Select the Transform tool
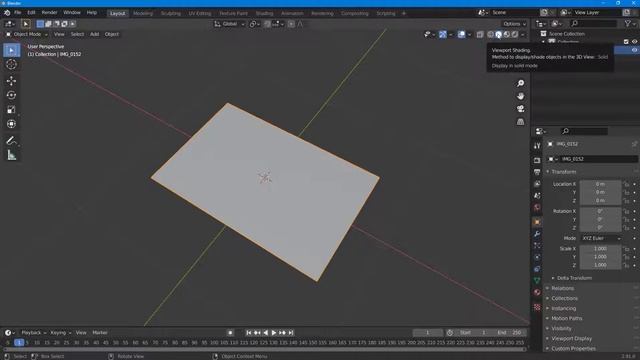 [11, 124]
